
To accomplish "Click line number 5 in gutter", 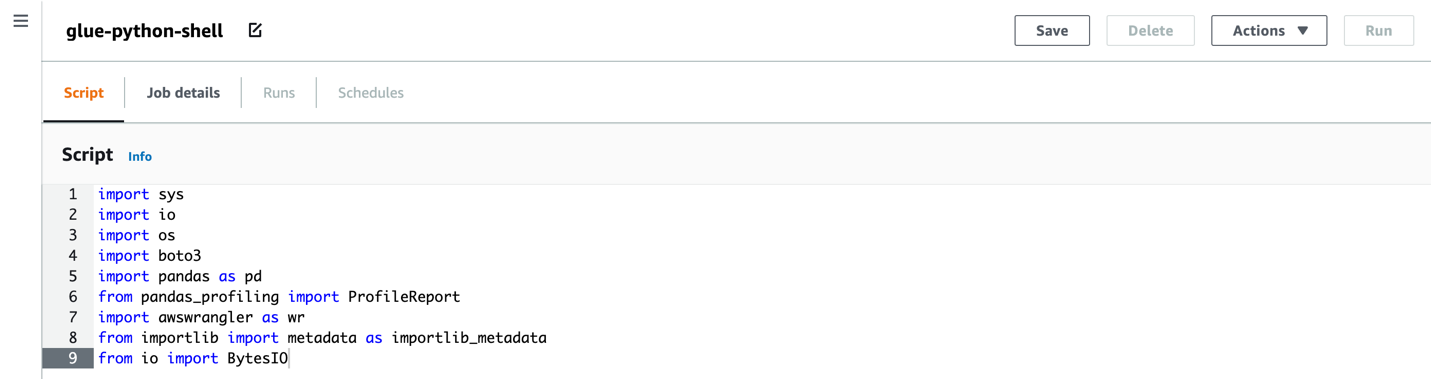I will coord(72,276).
